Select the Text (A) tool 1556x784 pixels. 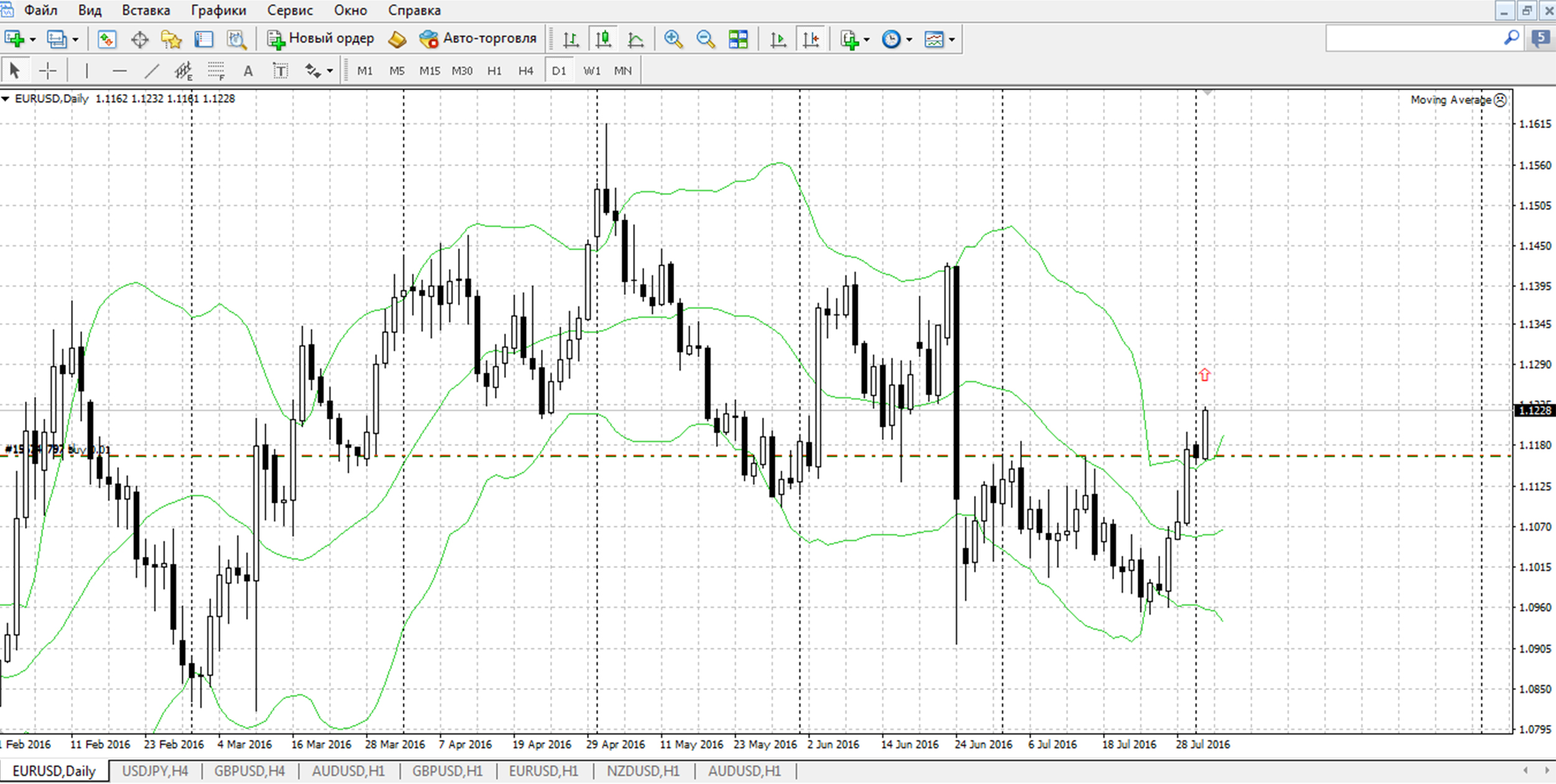pos(248,71)
